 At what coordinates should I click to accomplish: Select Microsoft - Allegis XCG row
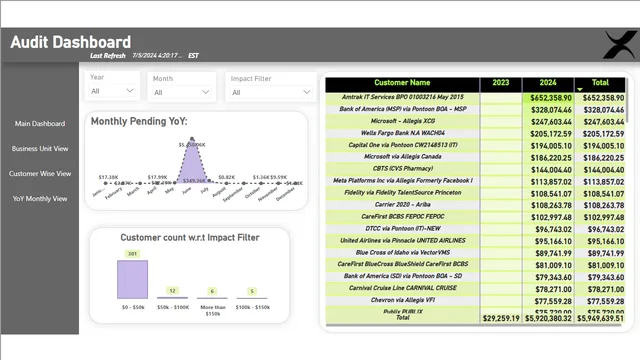pos(475,121)
